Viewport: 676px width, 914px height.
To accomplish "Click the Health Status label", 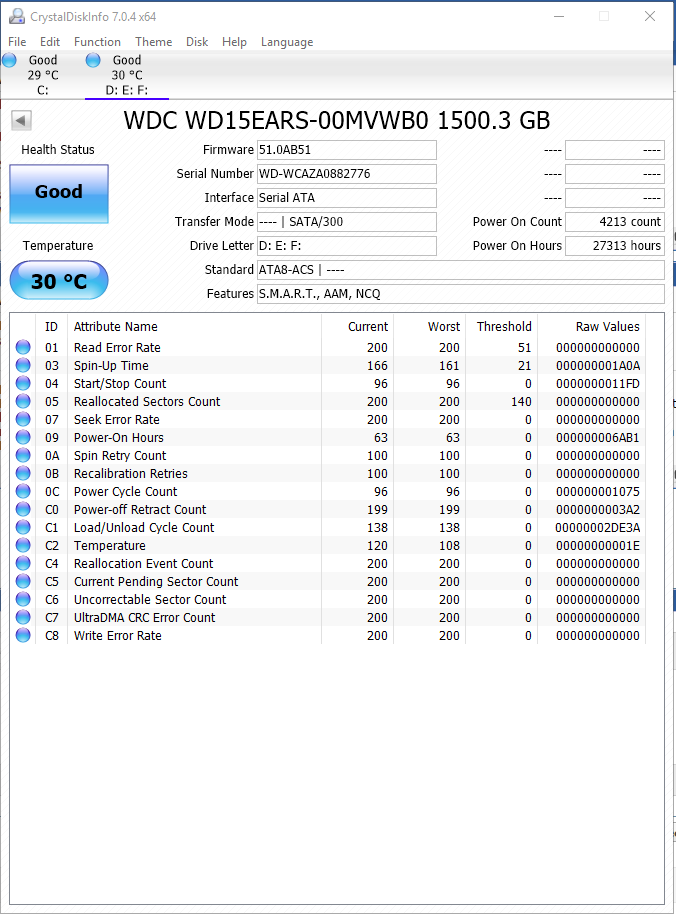I will click(x=58, y=150).
